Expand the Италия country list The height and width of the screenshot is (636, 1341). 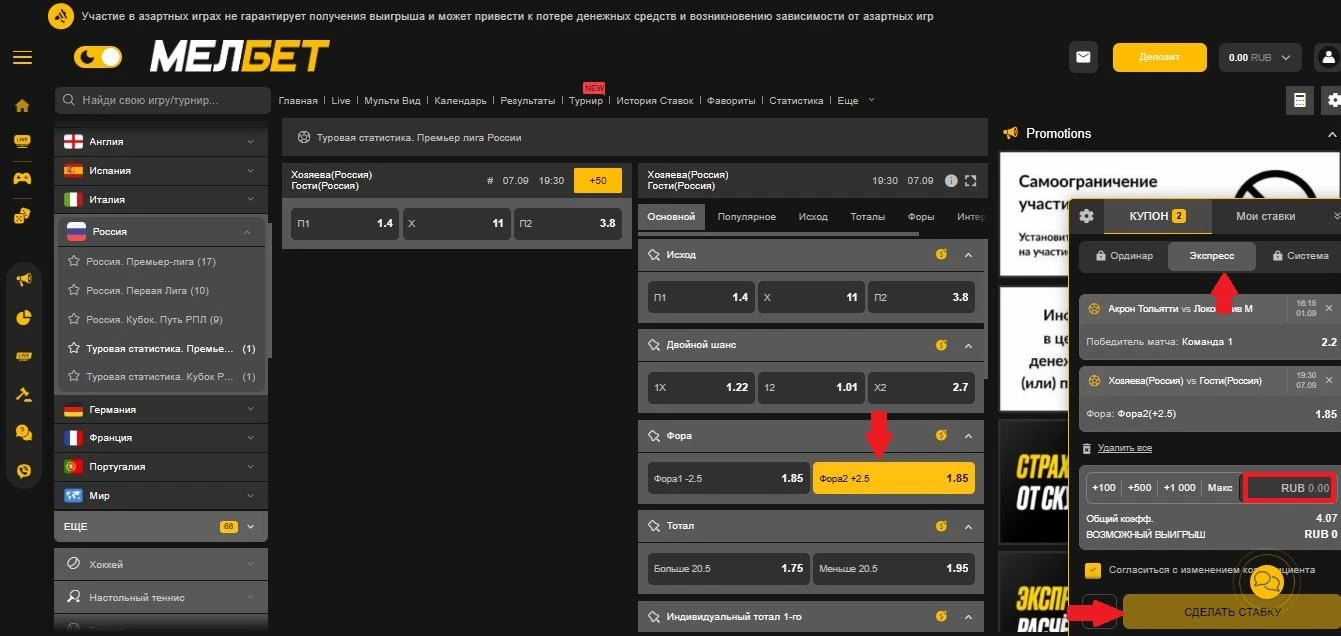tap(161, 200)
